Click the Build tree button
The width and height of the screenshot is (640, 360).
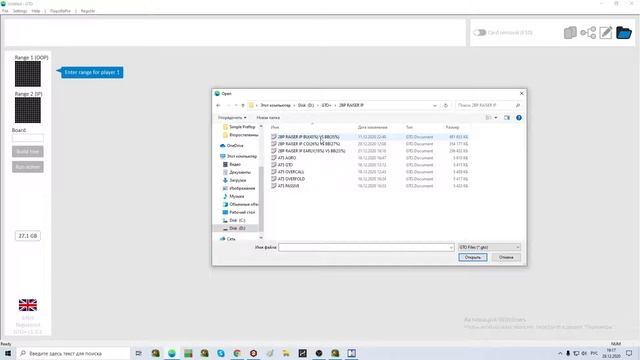(x=28, y=152)
